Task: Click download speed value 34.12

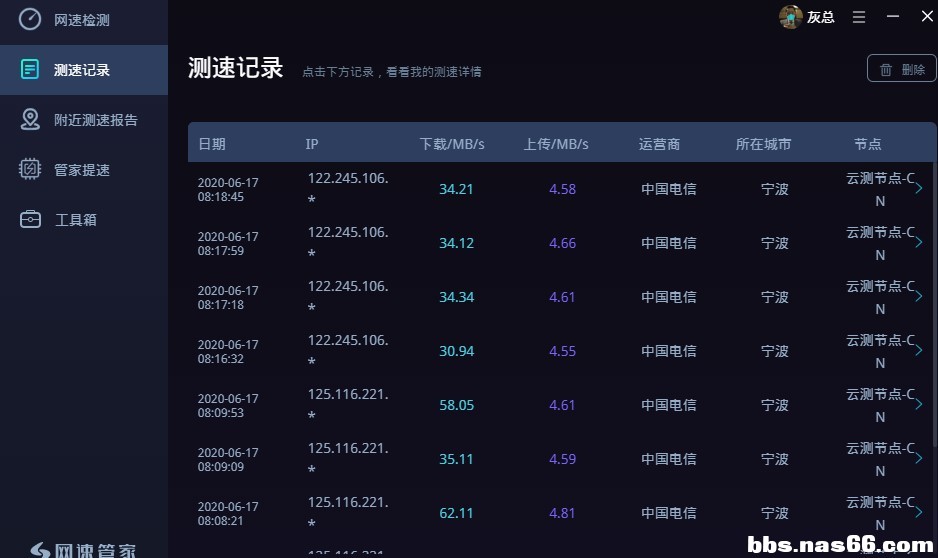Action: point(456,243)
